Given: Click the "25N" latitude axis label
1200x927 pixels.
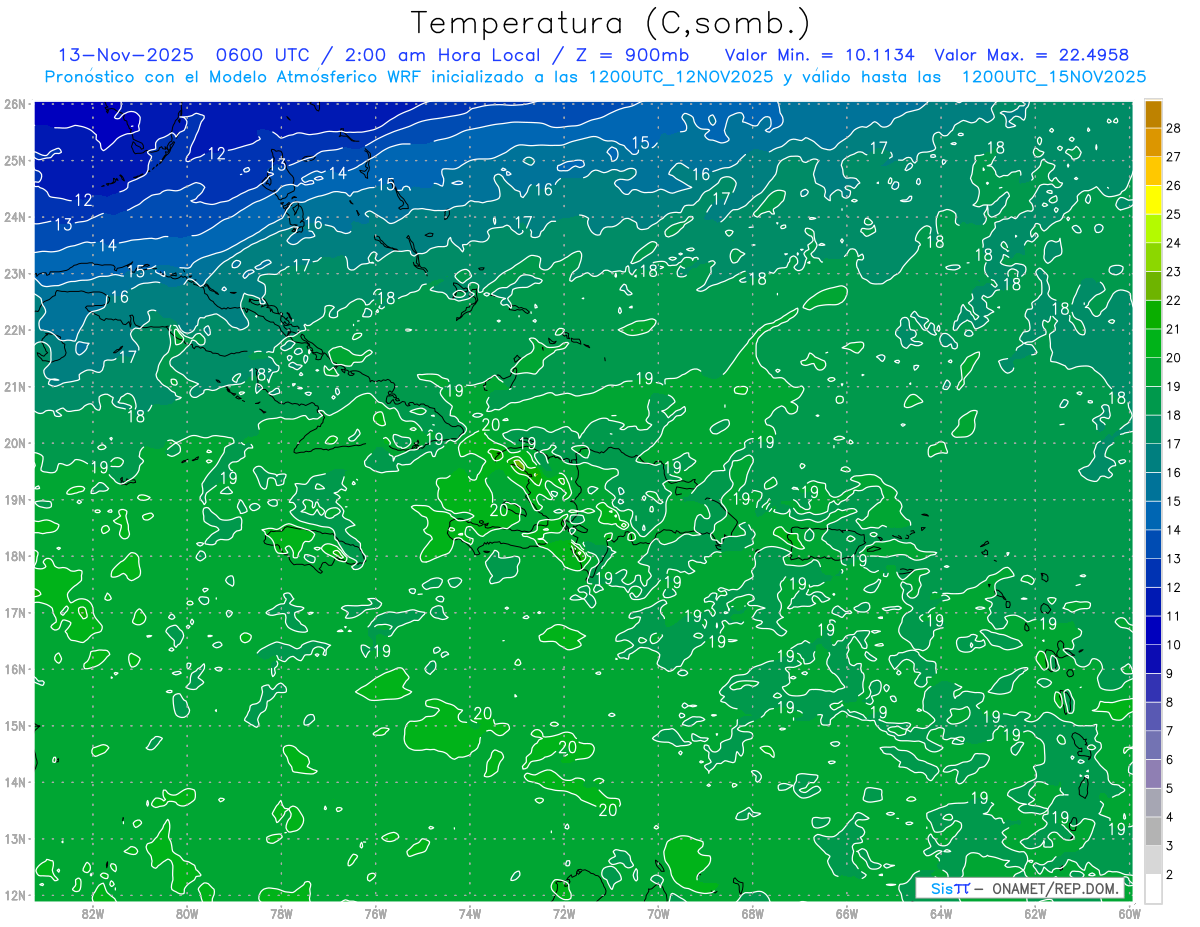Looking at the screenshot, I should pyautogui.click(x=14, y=160).
